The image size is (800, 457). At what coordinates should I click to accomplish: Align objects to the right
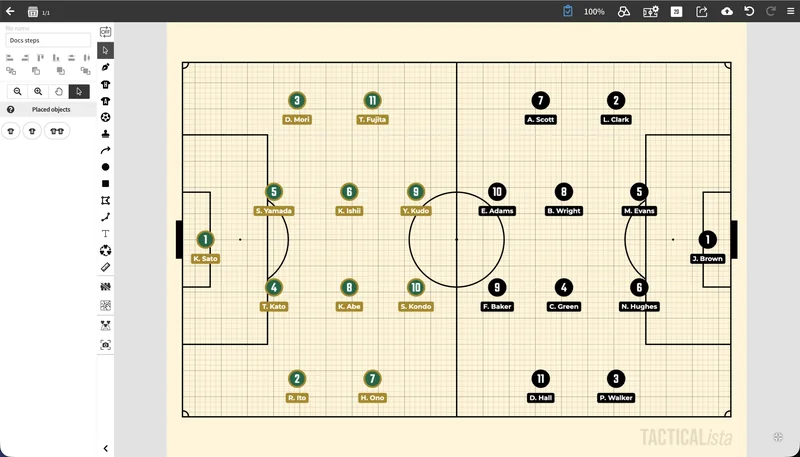pyautogui.click(x=25, y=58)
